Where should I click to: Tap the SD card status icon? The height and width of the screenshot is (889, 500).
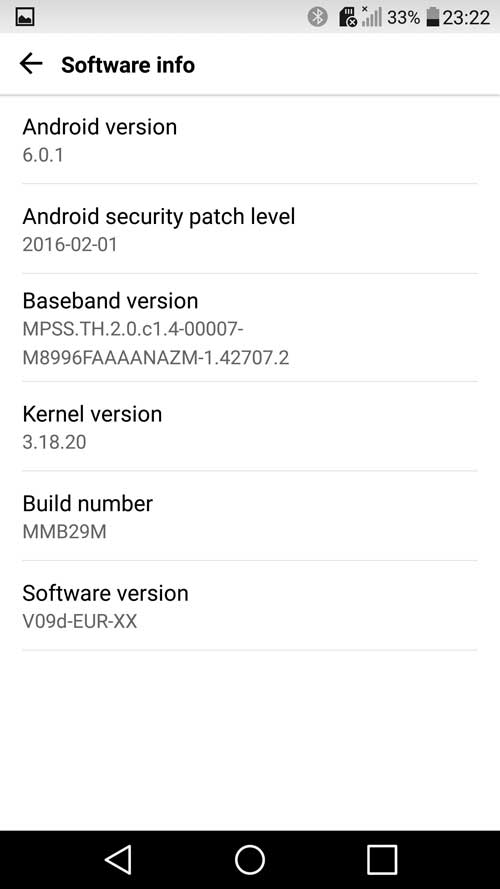click(x=348, y=17)
